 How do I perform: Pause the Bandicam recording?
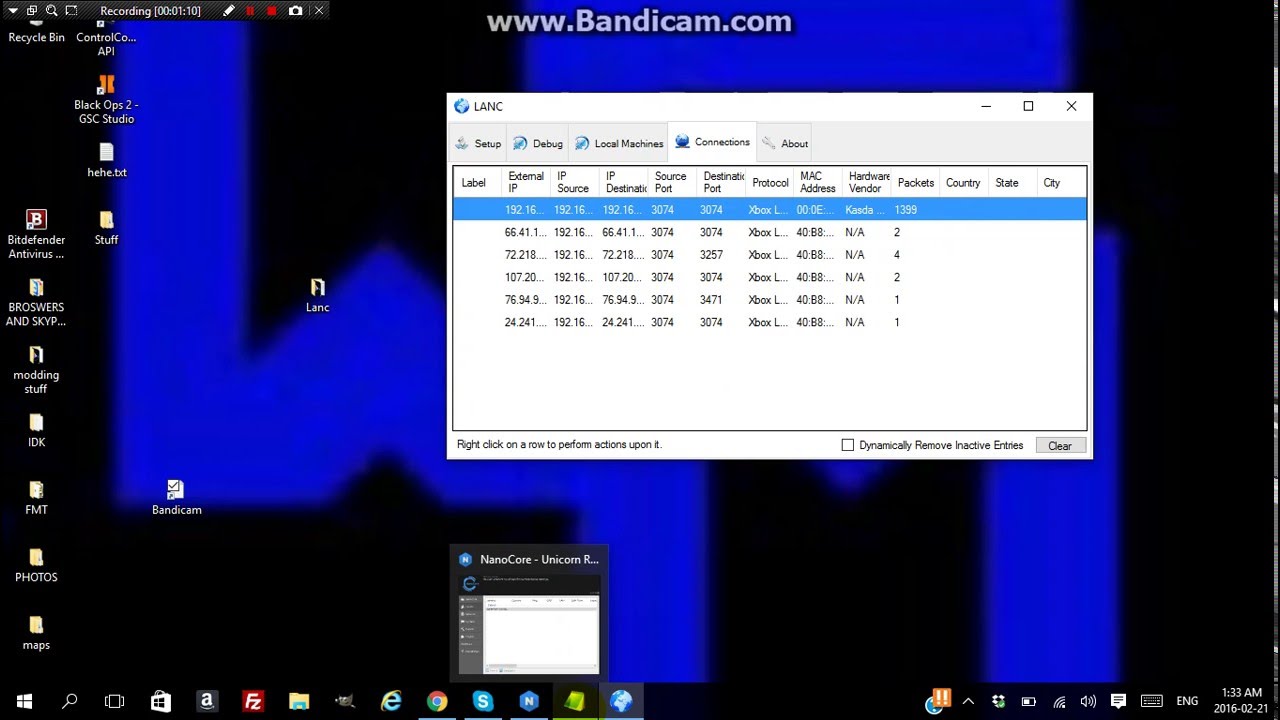pyautogui.click(x=250, y=10)
